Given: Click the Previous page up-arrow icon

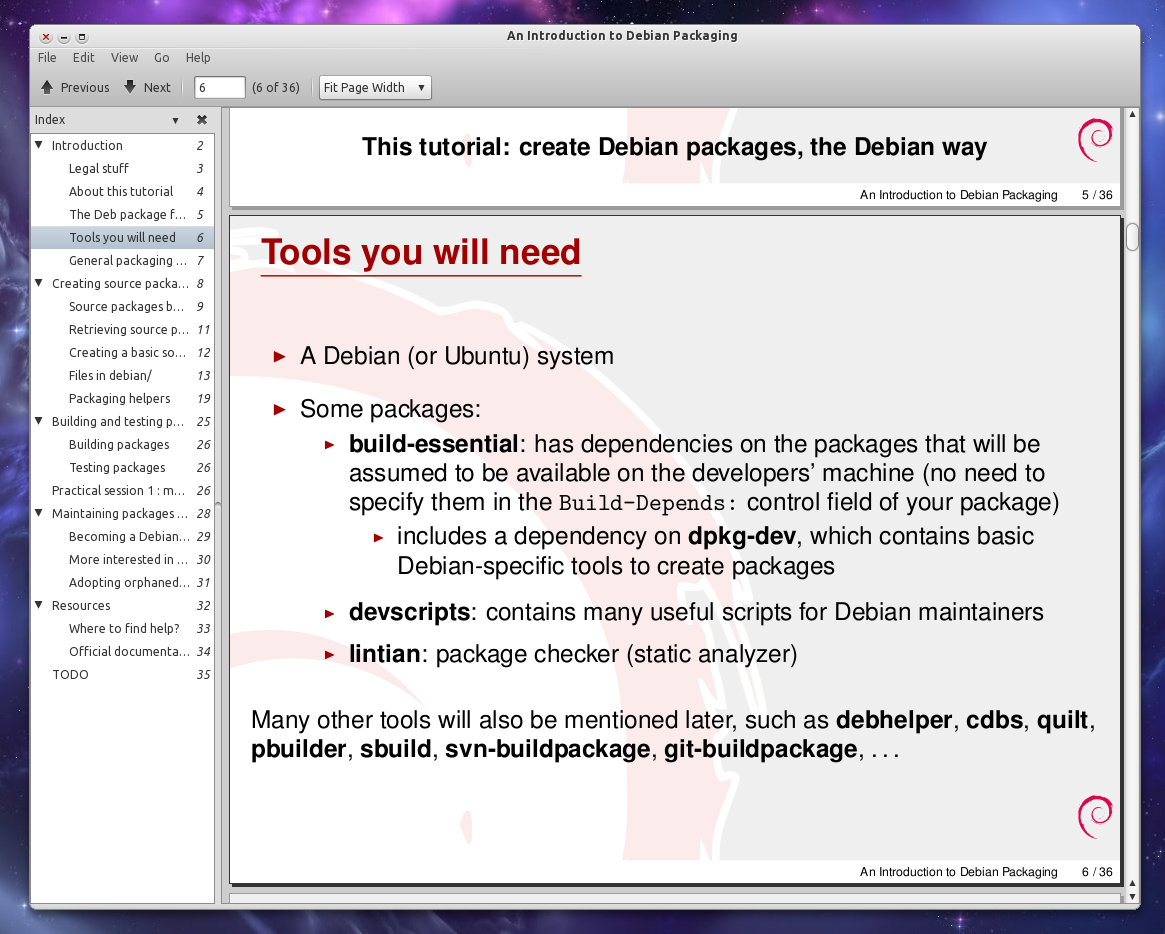Looking at the screenshot, I should pyautogui.click(x=47, y=87).
